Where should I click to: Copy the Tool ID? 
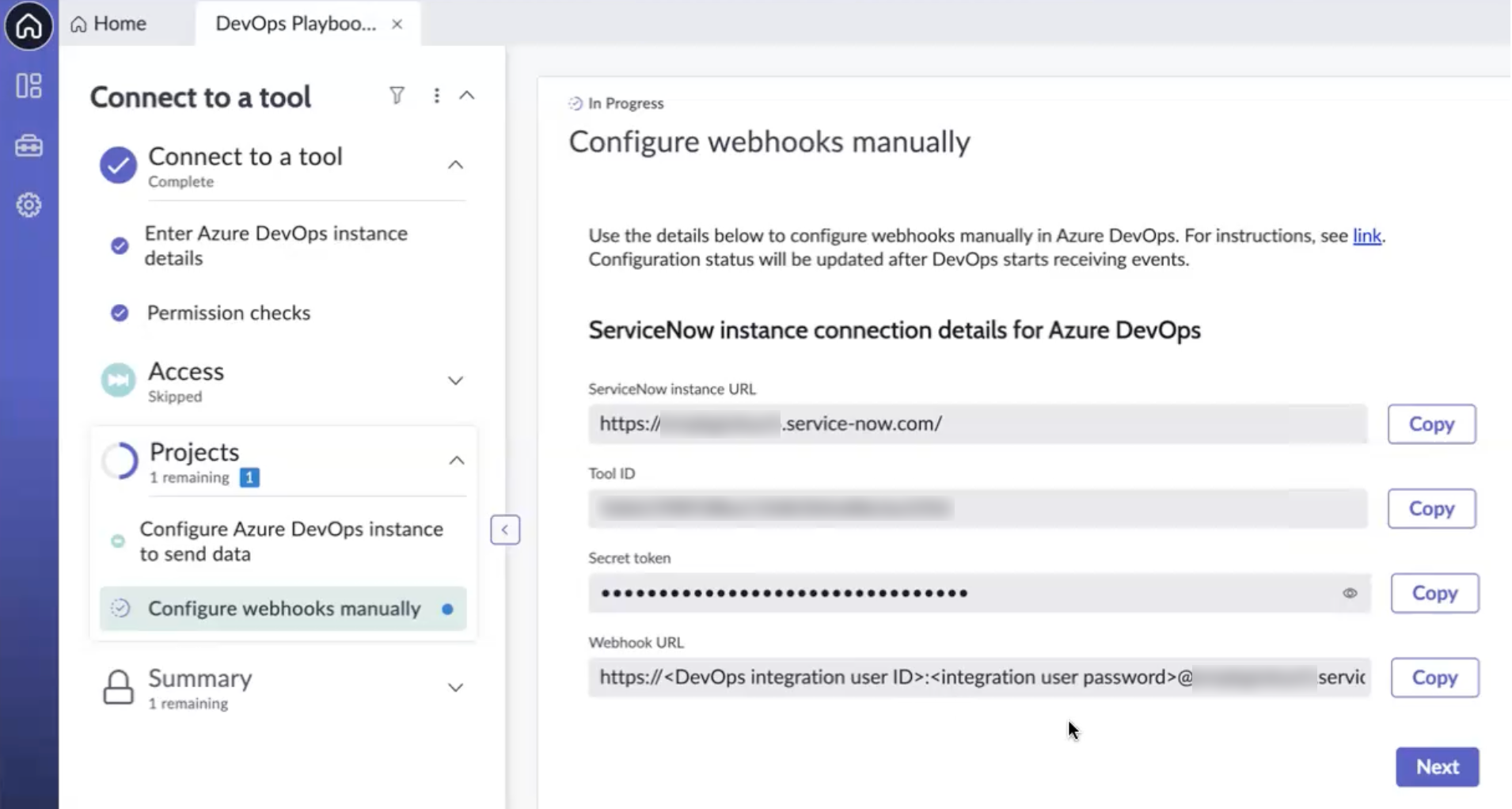click(x=1431, y=508)
